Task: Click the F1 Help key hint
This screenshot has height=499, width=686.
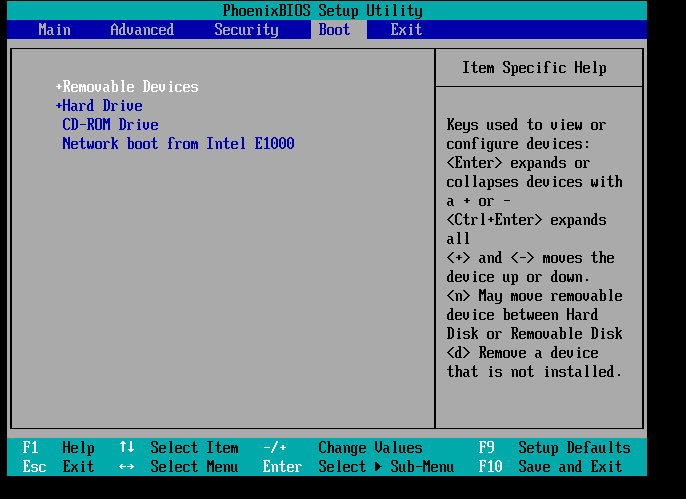Action: coord(58,448)
